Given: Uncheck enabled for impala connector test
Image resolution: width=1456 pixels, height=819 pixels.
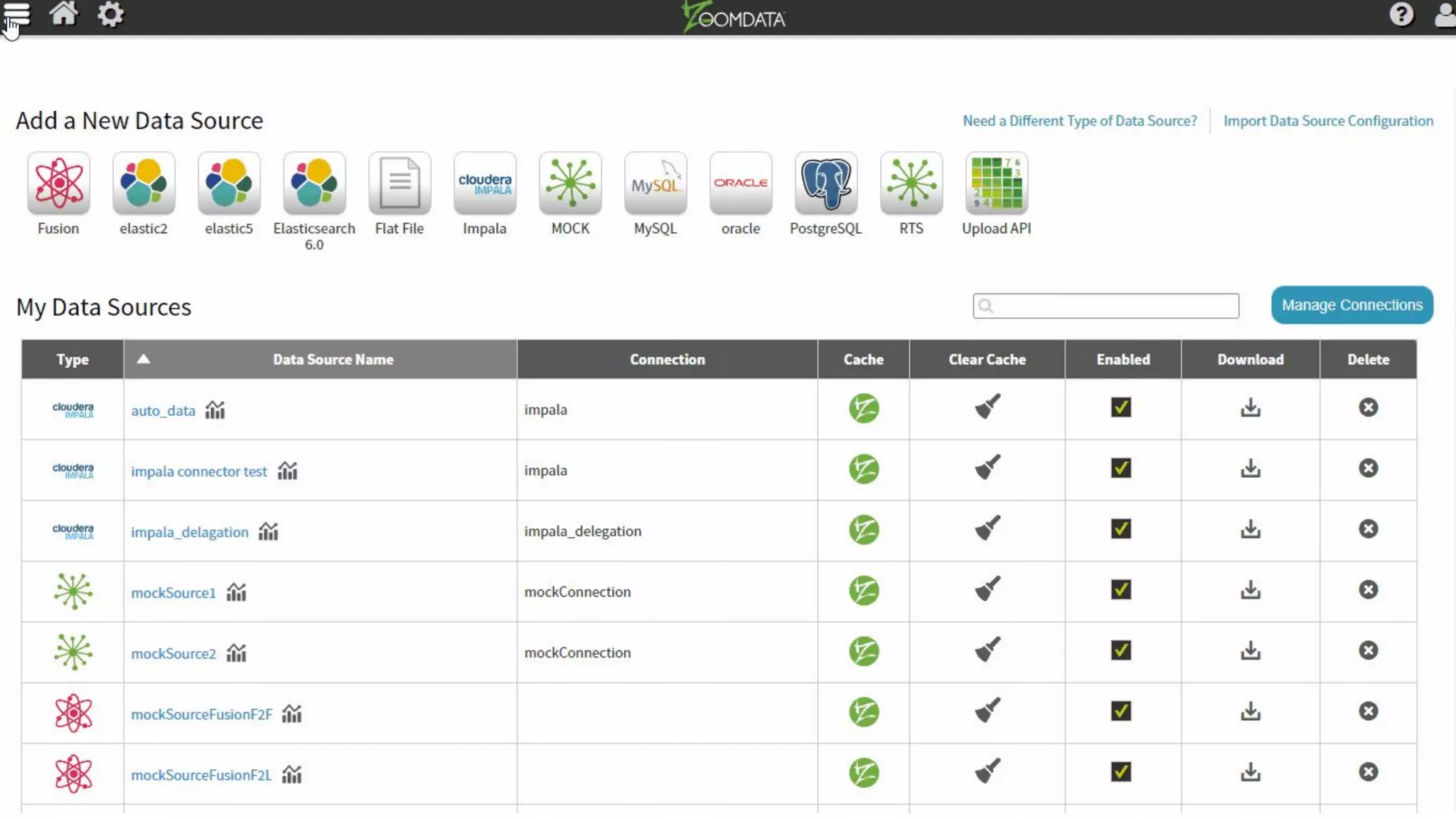Looking at the screenshot, I should tap(1121, 469).
